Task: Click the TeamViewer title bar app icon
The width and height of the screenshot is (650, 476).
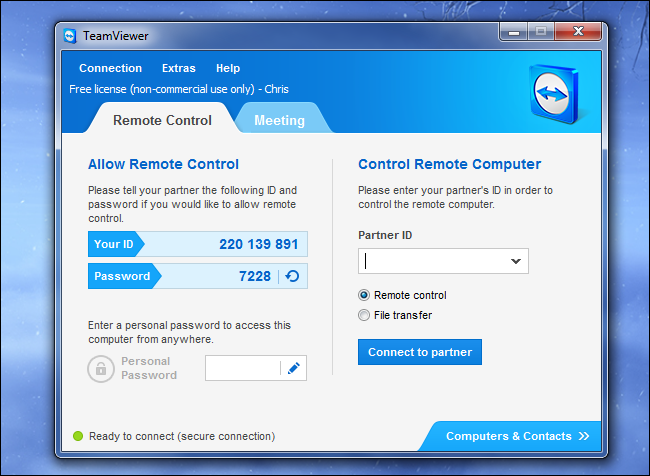Action: [70, 36]
